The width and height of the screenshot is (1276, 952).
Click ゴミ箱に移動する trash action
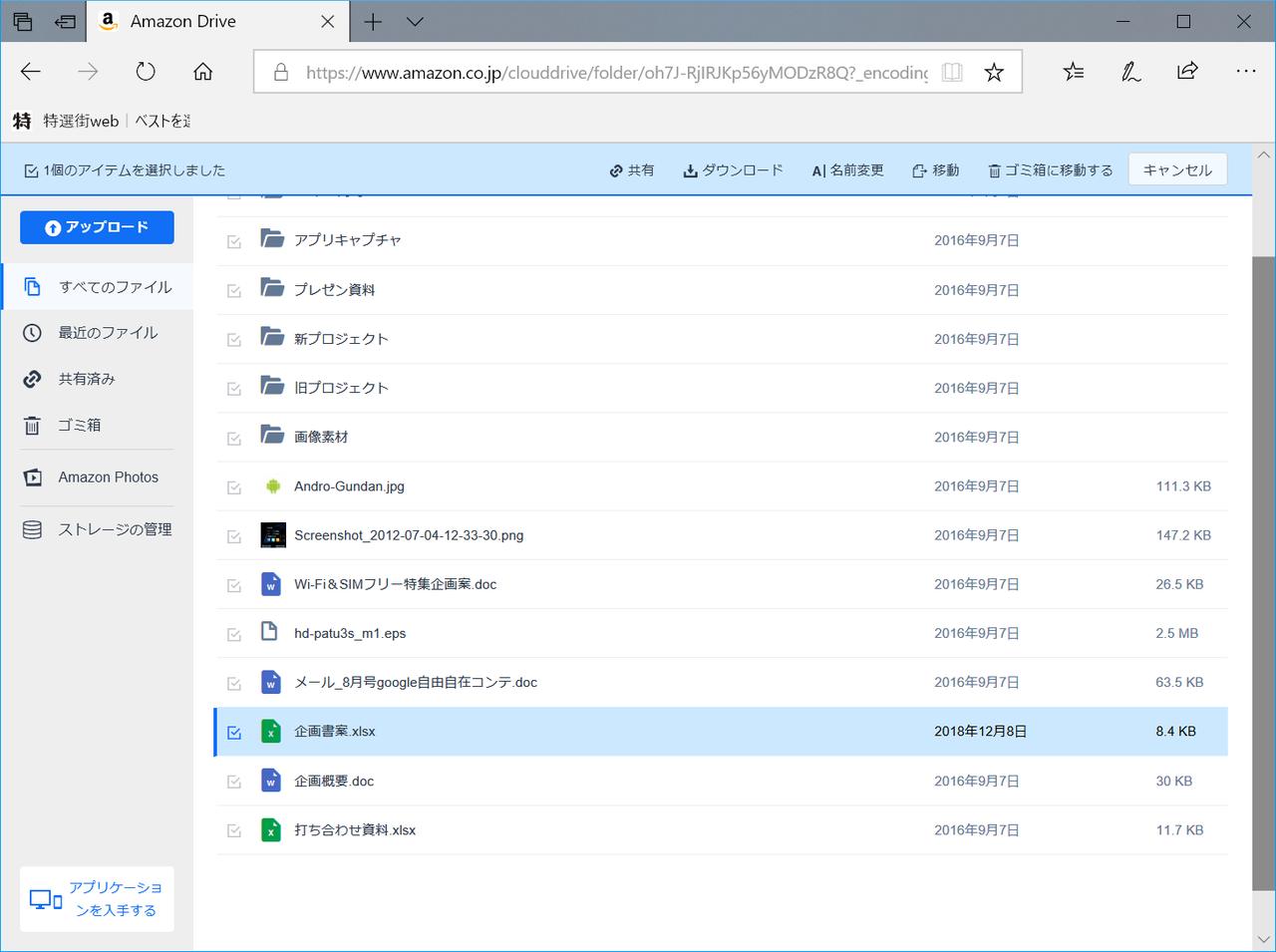pos(1050,170)
